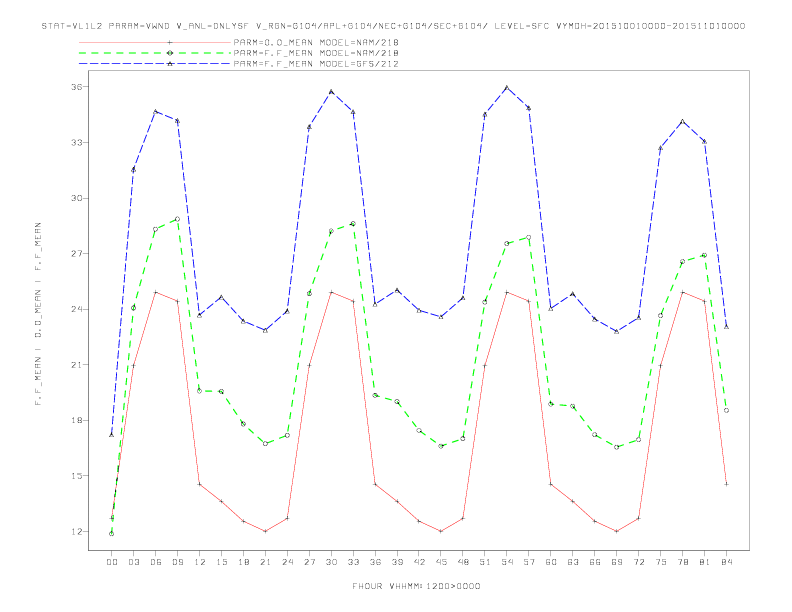Click the vertical y-axis title F.F_MEAN | O.O_MEAN
Viewport: 792px width, 612px height.
[38, 314]
